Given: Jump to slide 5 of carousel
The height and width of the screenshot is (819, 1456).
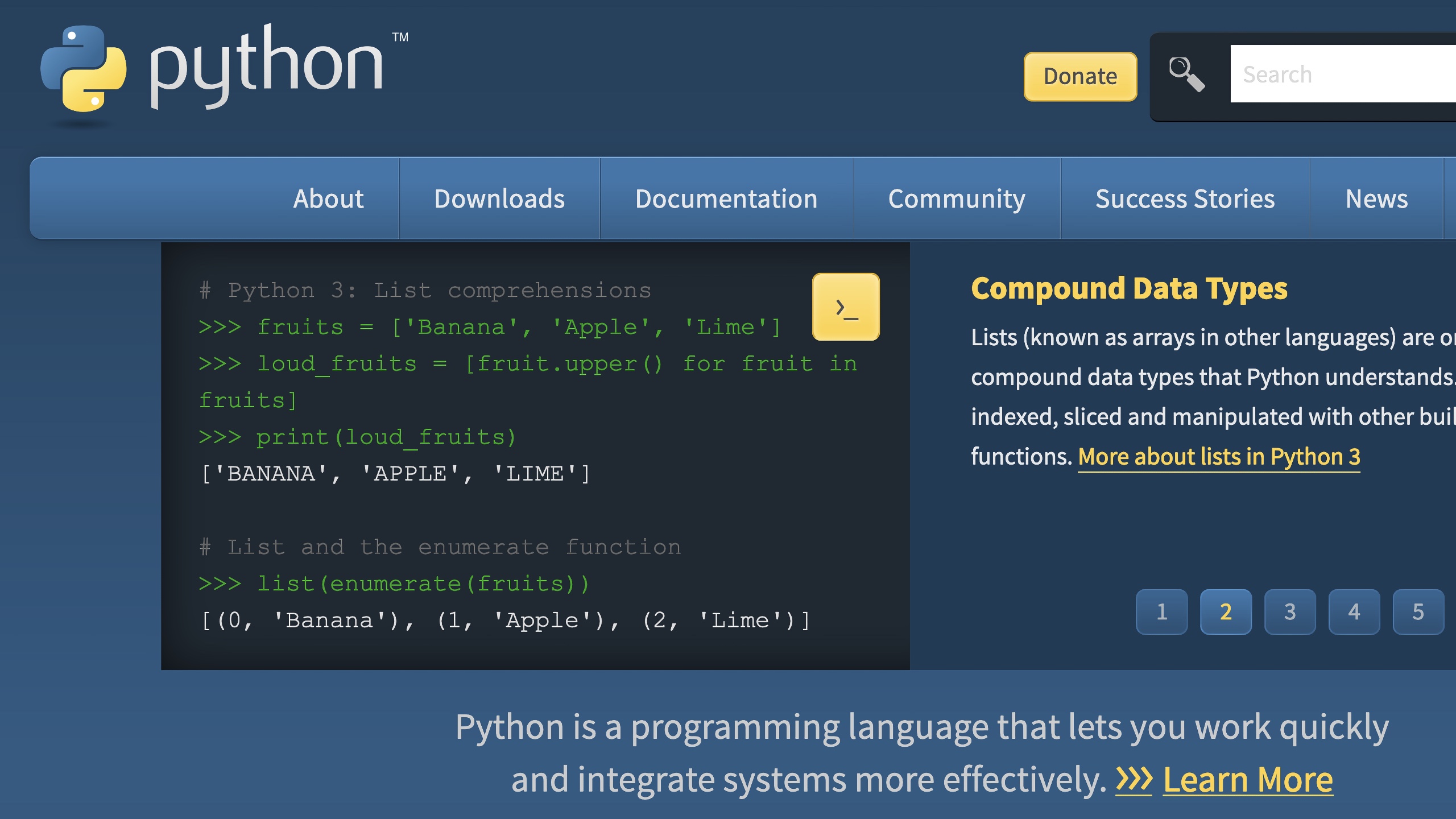Looking at the screenshot, I should click(1418, 612).
